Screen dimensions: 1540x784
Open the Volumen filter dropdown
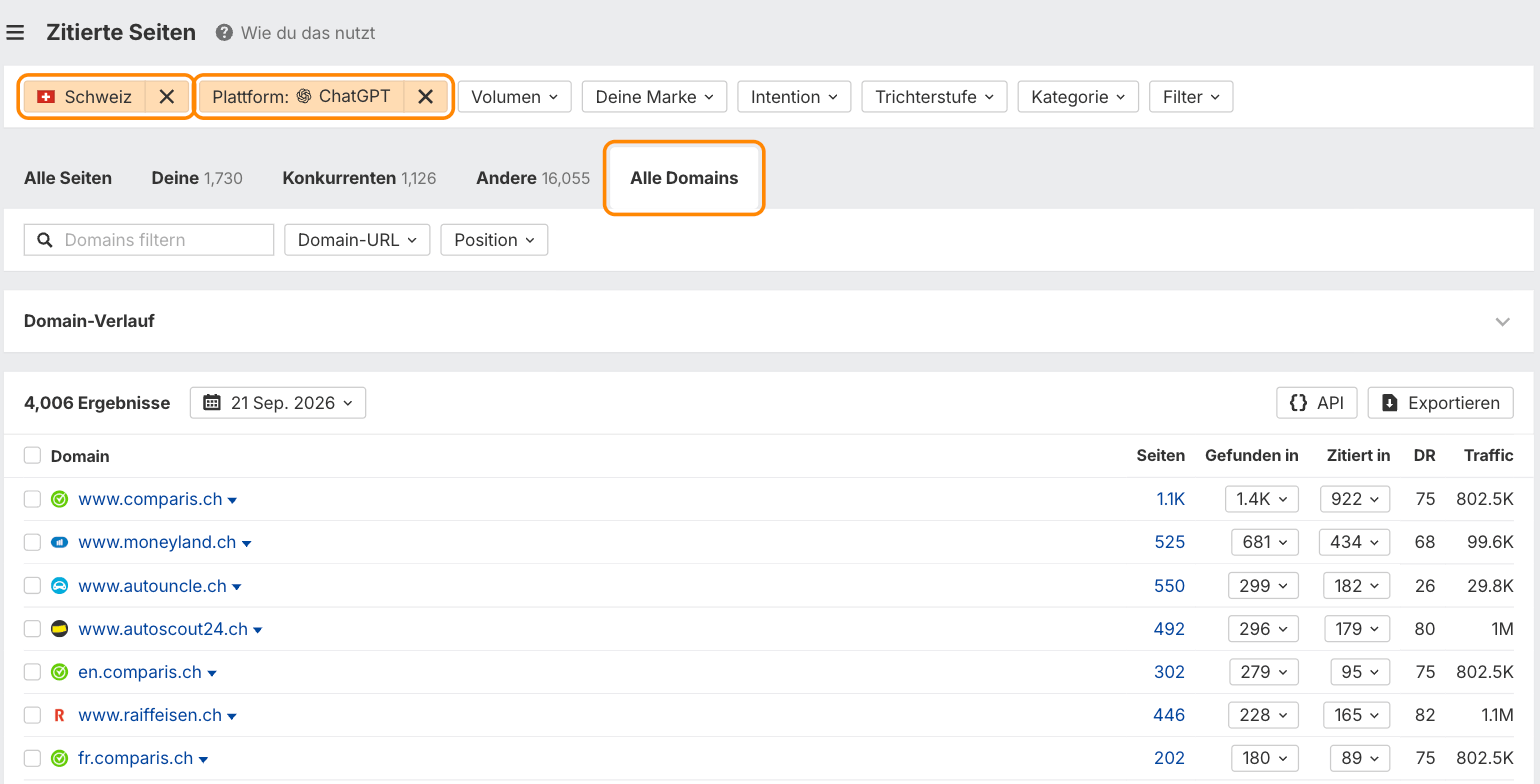coord(515,97)
